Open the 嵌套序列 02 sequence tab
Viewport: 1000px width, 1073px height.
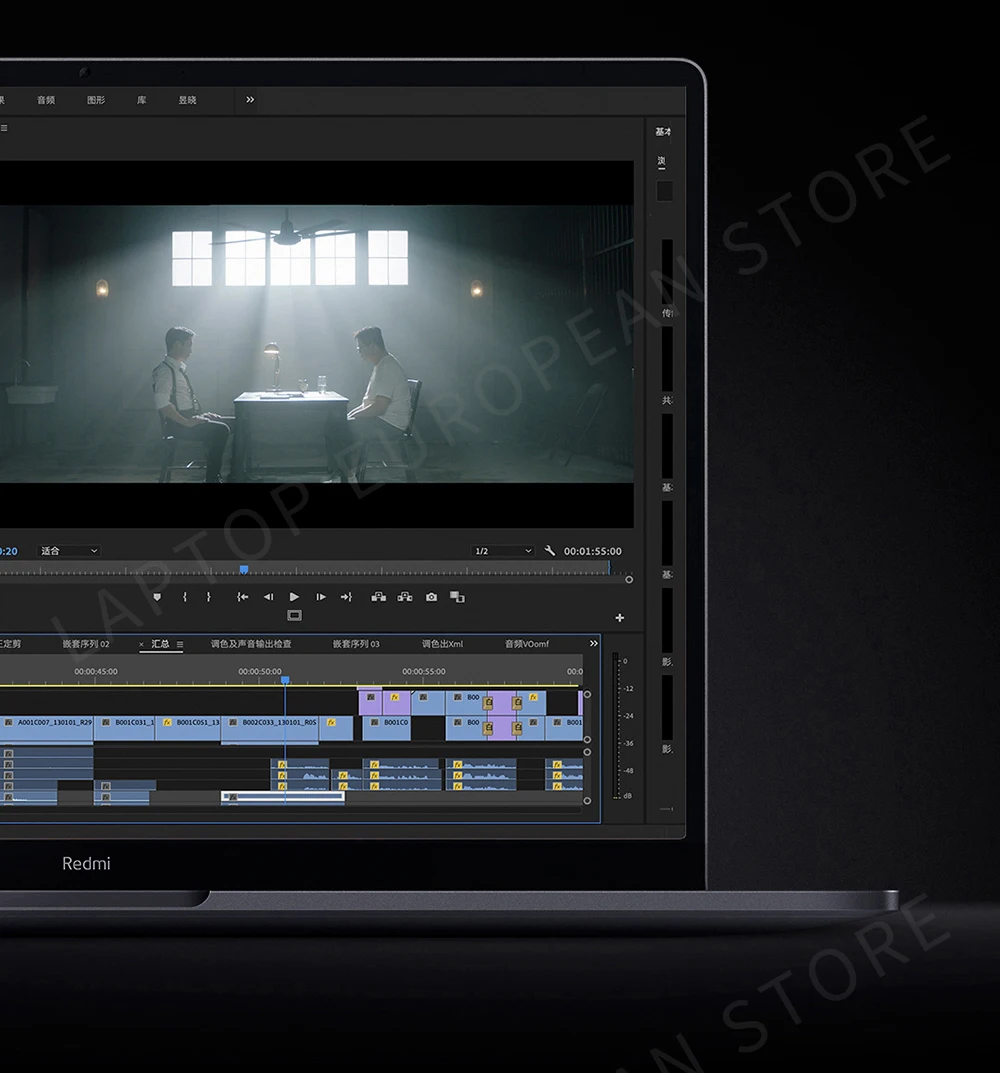pos(86,643)
